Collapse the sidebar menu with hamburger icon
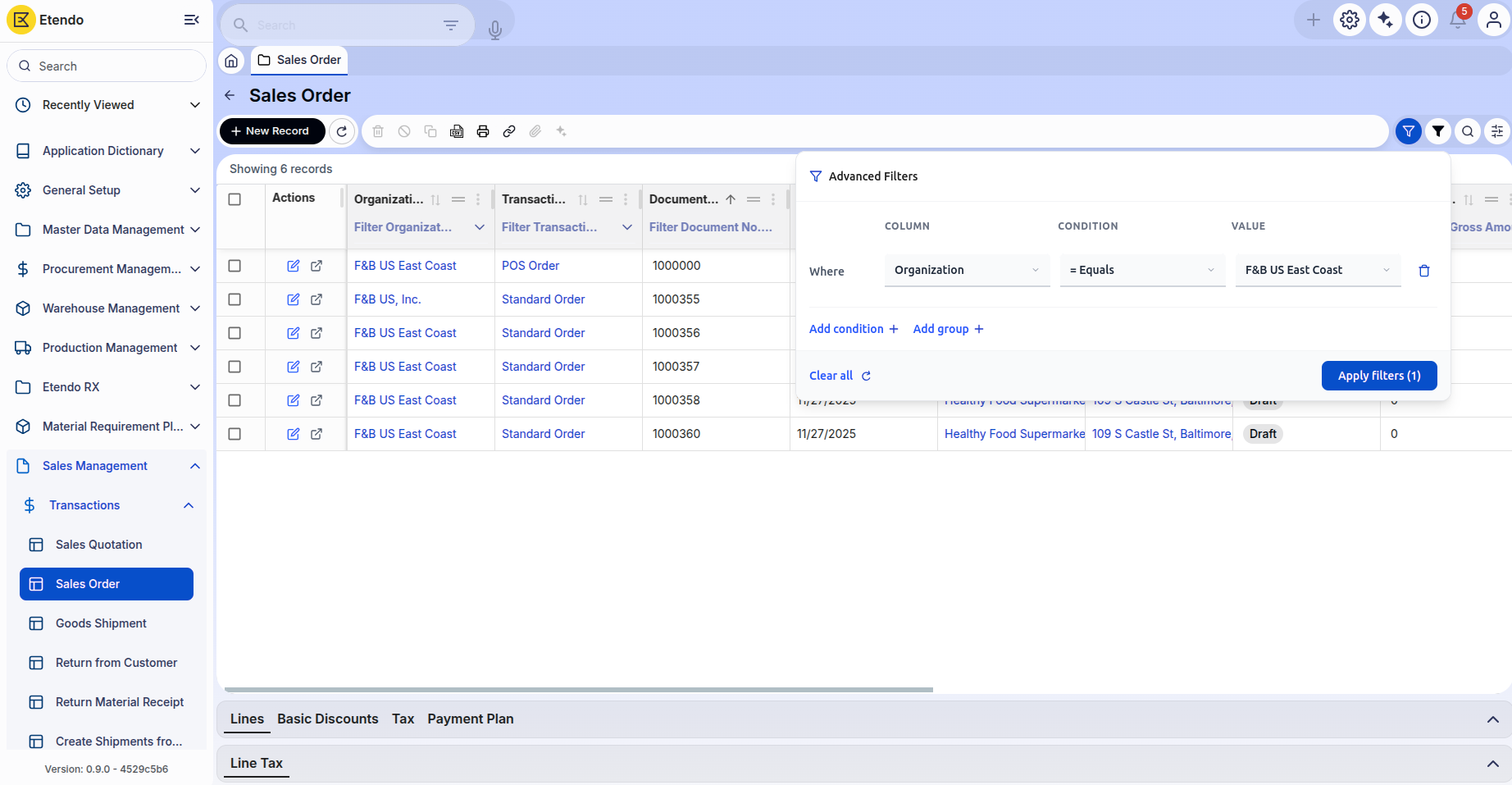This screenshot has height=785, width=1512. click(x=191, y=20)
